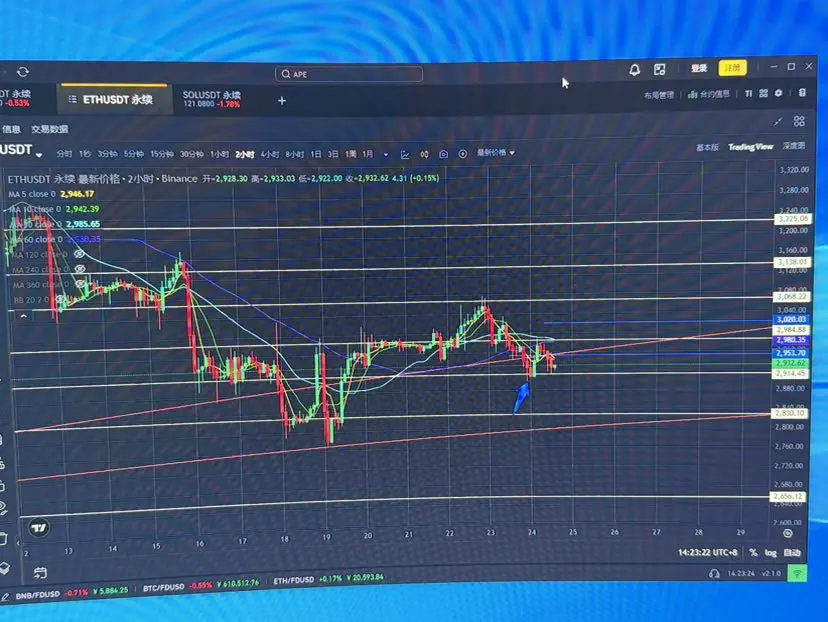Click the 3,225.06 horizontal line label
The image size is (828, 622).
point(792,219)
